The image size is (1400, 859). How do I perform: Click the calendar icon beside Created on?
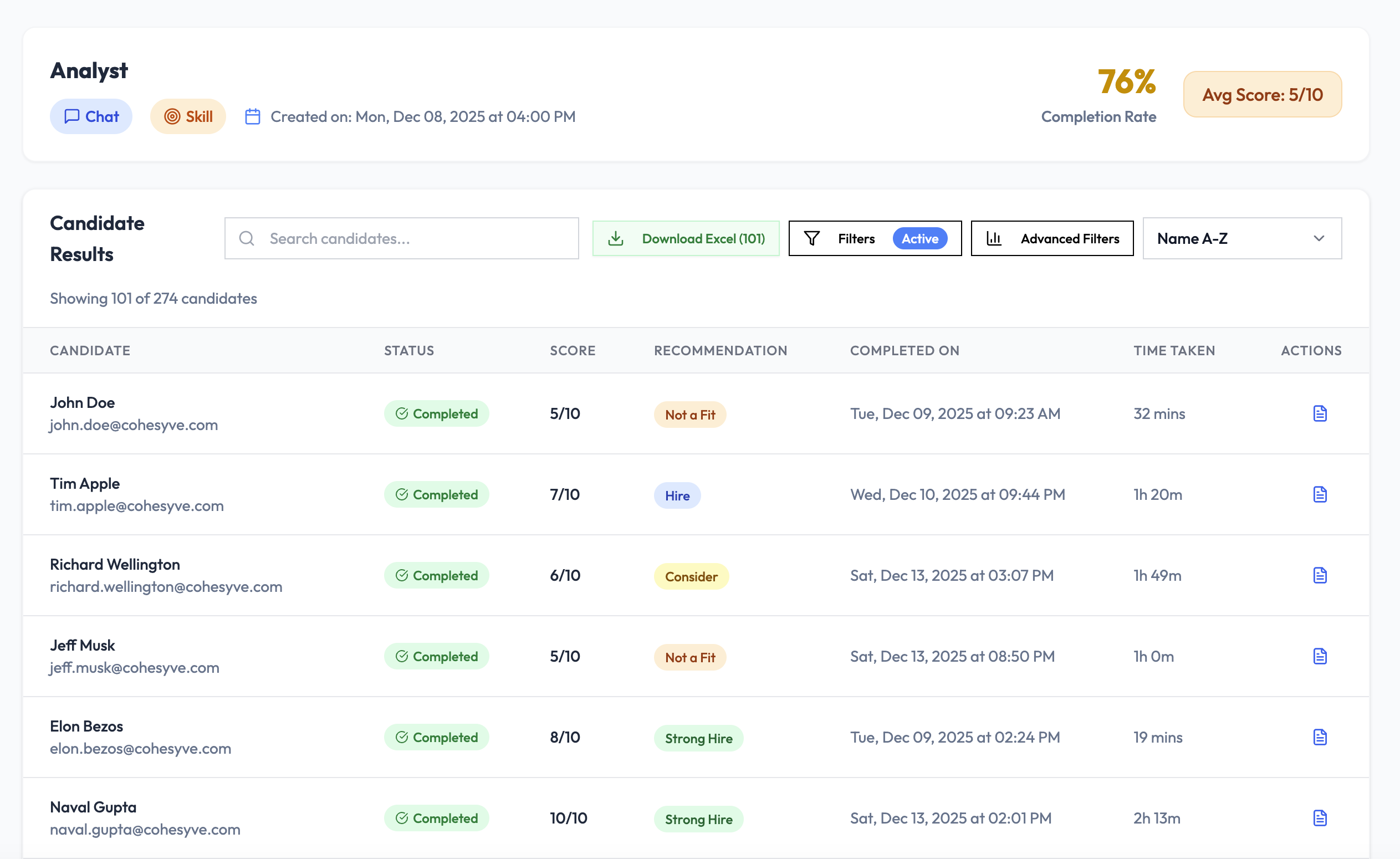point(252,116)
